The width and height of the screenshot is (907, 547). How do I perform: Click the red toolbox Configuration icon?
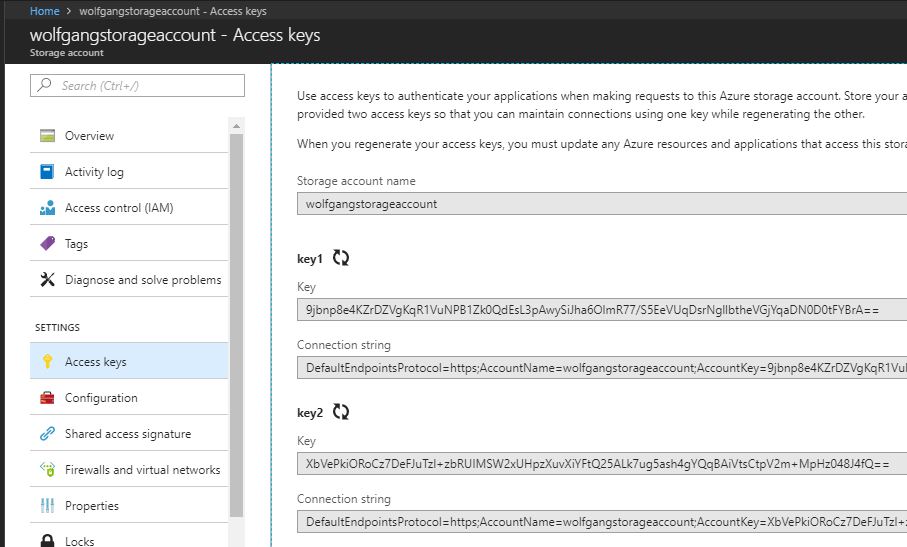47,398
